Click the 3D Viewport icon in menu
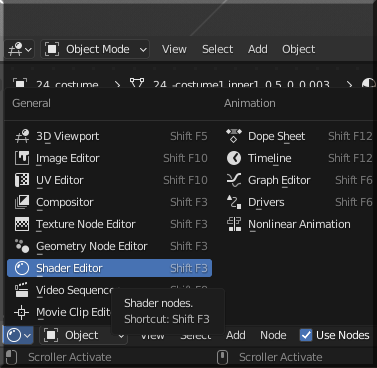Viewport: 377px width, 368px height. coord(22,136)
